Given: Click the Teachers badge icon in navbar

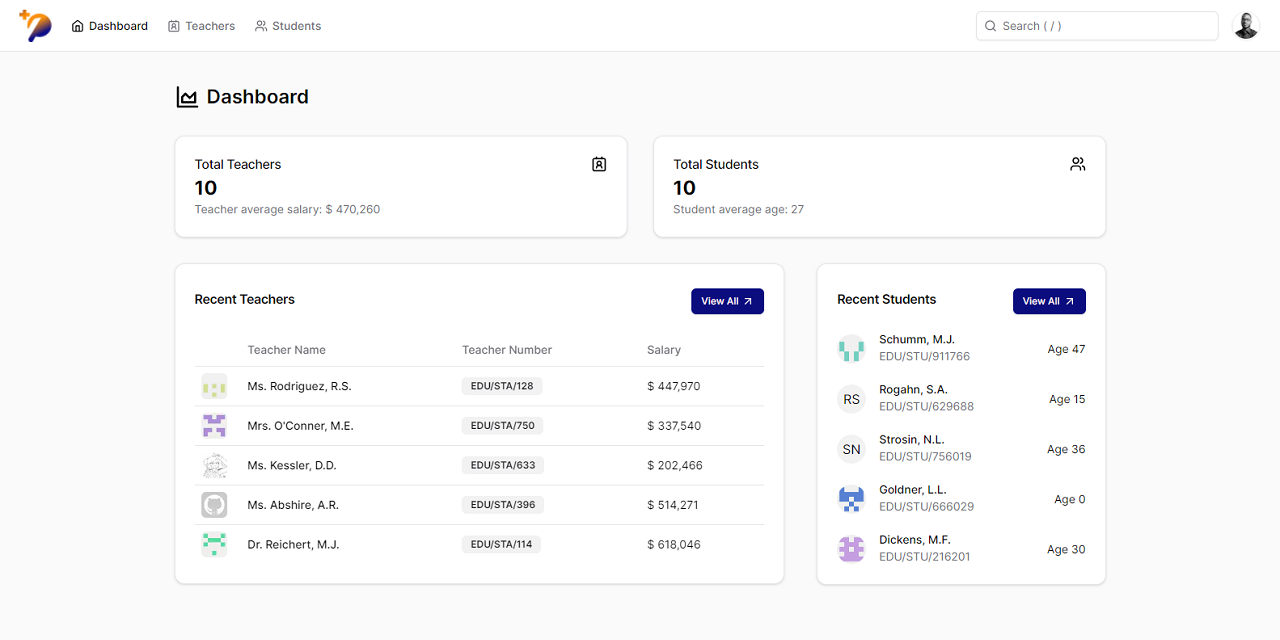Looking at the screenshot, I should (x=173, y=26).
